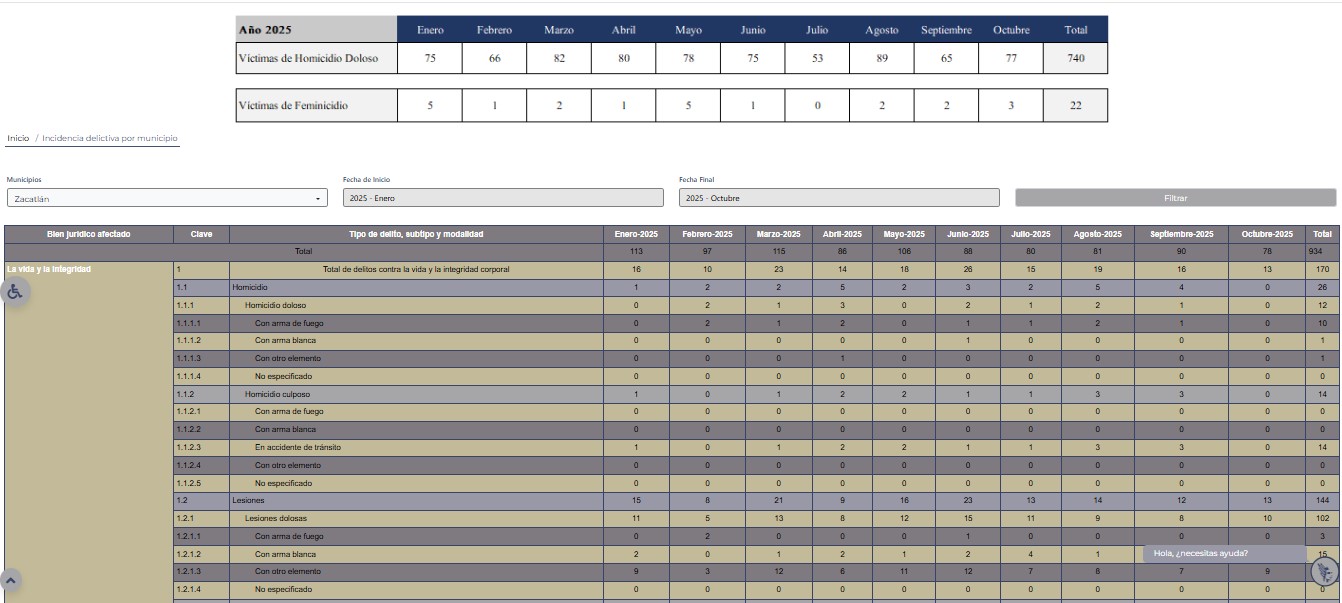Image resolution: width=1342 pixels, height=603 pixels.
Task: Open the accessibility wheelchair widget
Action: (16, 292)
